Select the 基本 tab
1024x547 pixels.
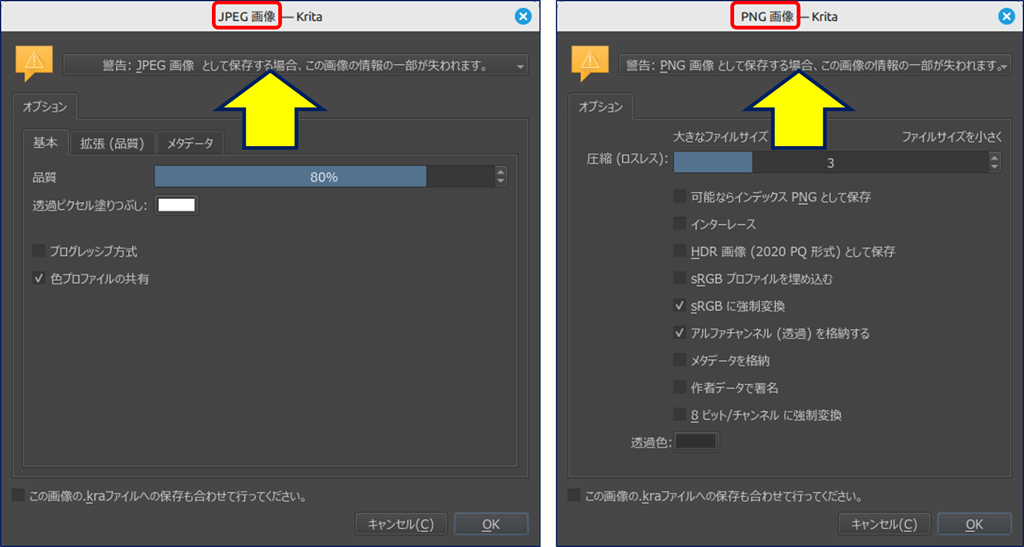point(46,143)
